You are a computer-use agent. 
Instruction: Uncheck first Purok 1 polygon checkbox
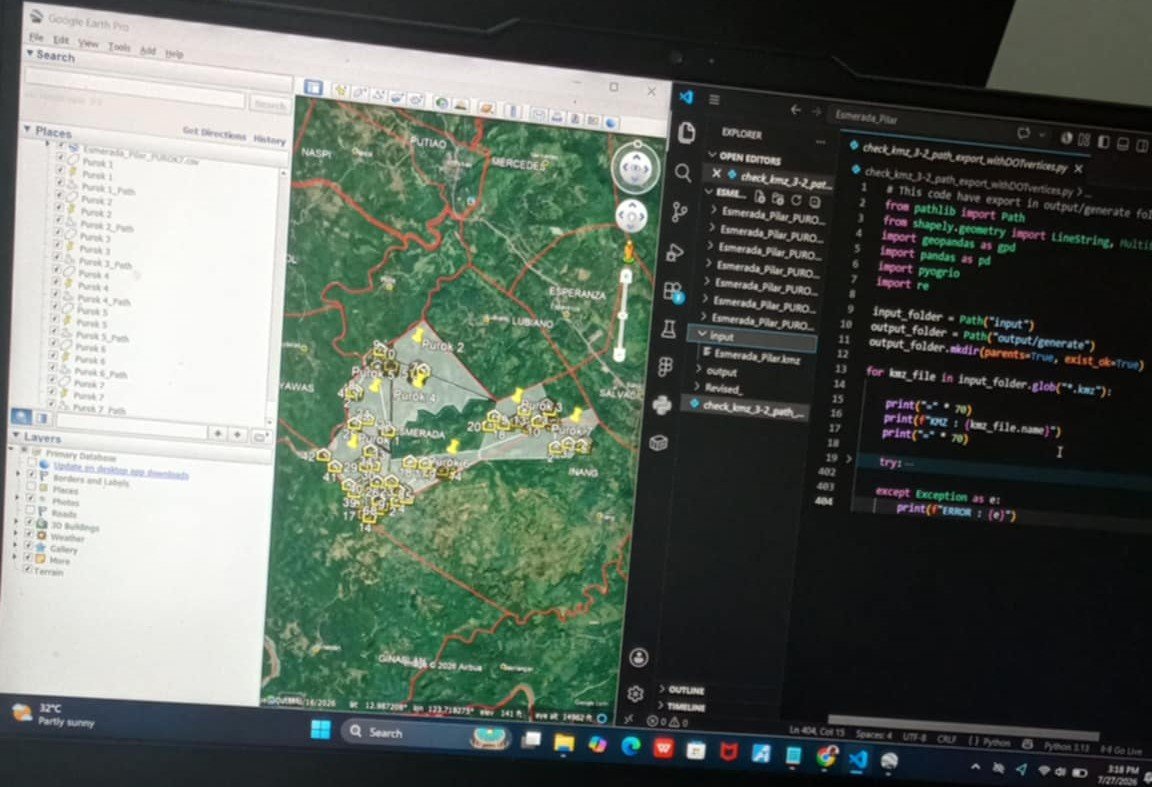click(x=61, y=158)
